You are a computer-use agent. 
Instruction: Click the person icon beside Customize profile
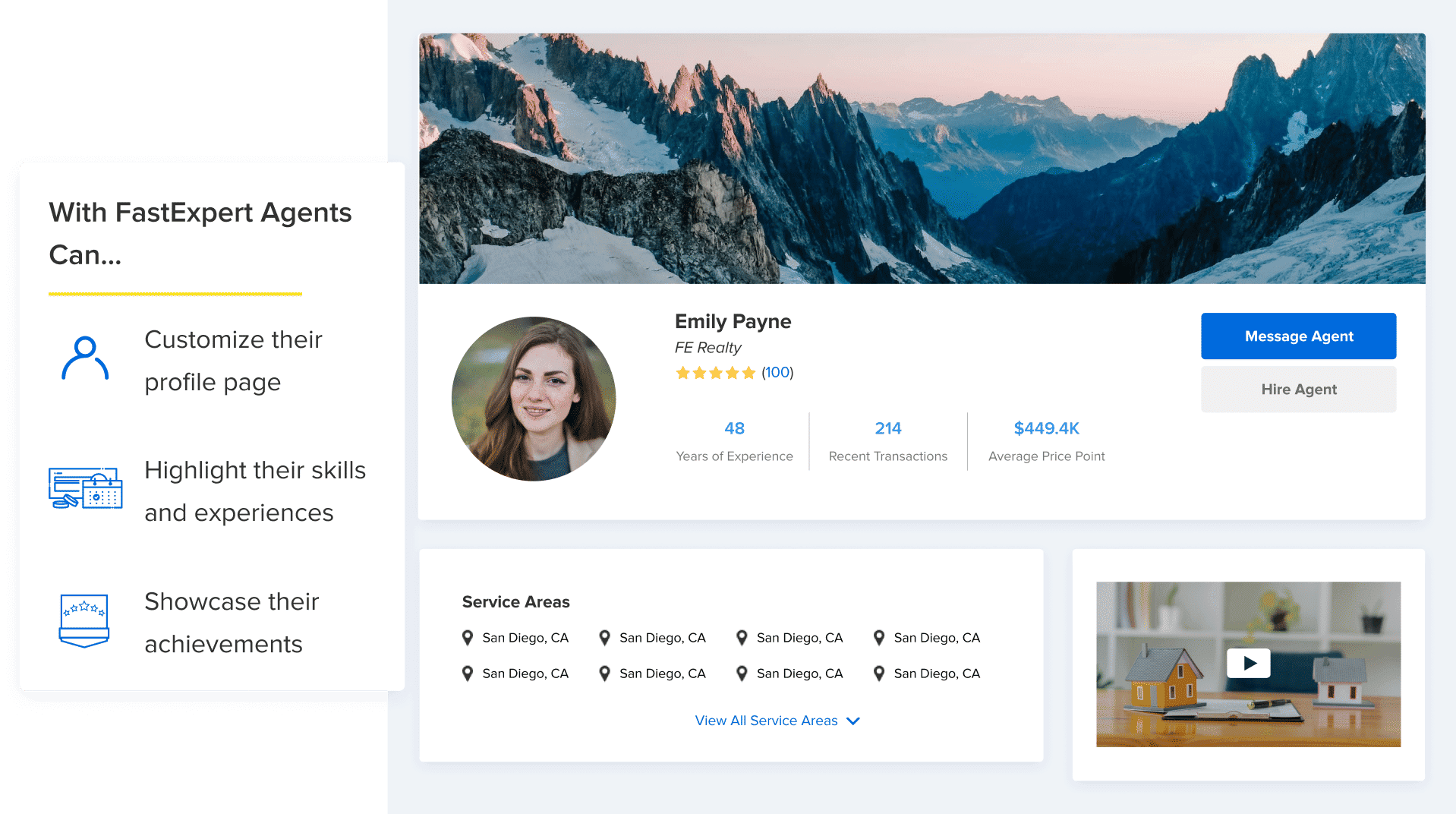click(x=85, y=358)
